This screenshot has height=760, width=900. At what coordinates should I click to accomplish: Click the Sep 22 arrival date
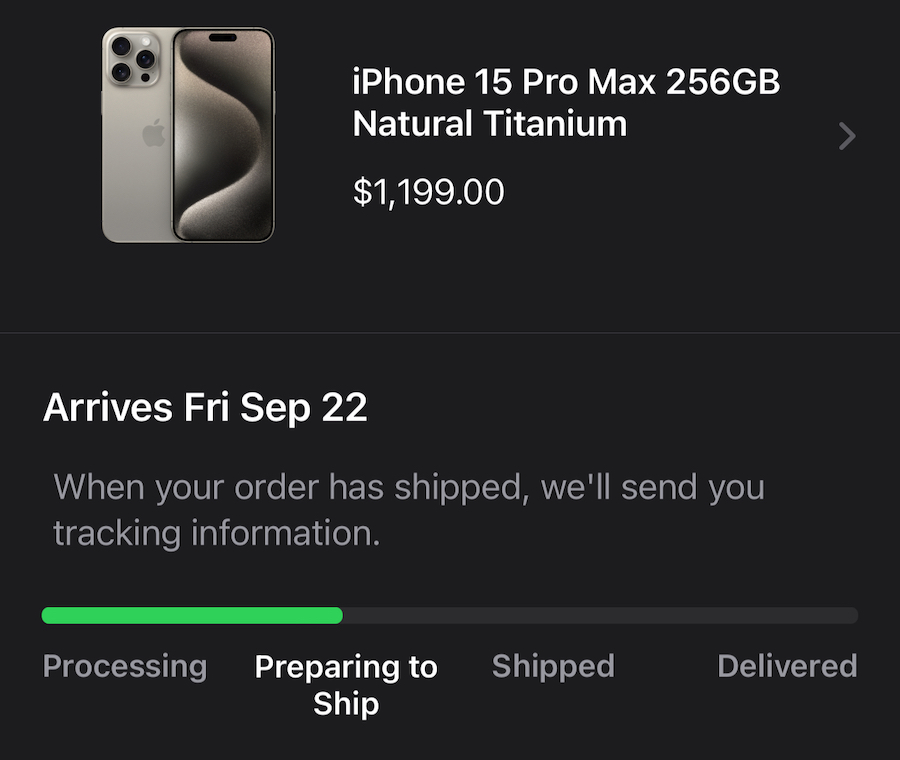tap(304, 408)
